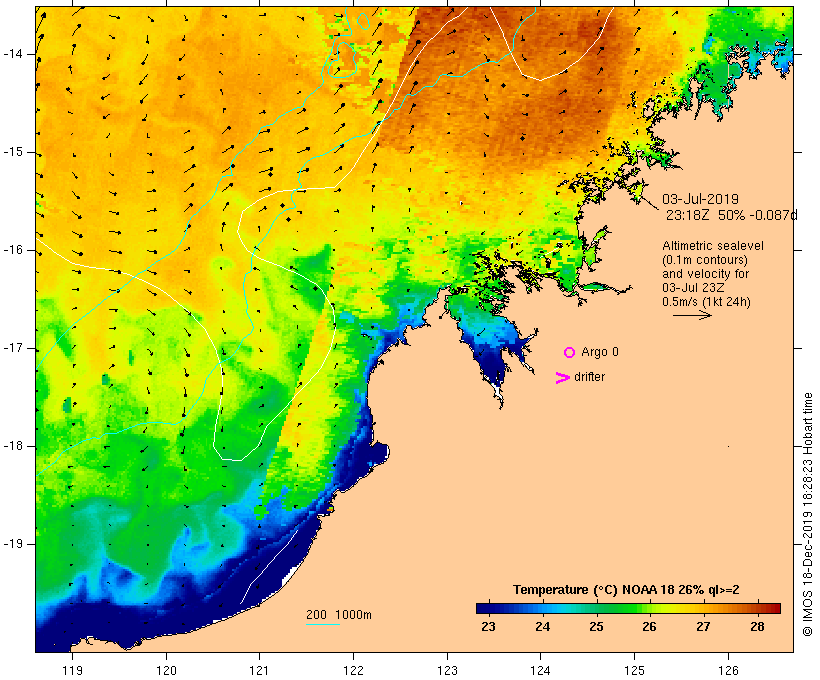Click the temperature color bar
The height and width of the screenshot is (680, 820).
628,608
